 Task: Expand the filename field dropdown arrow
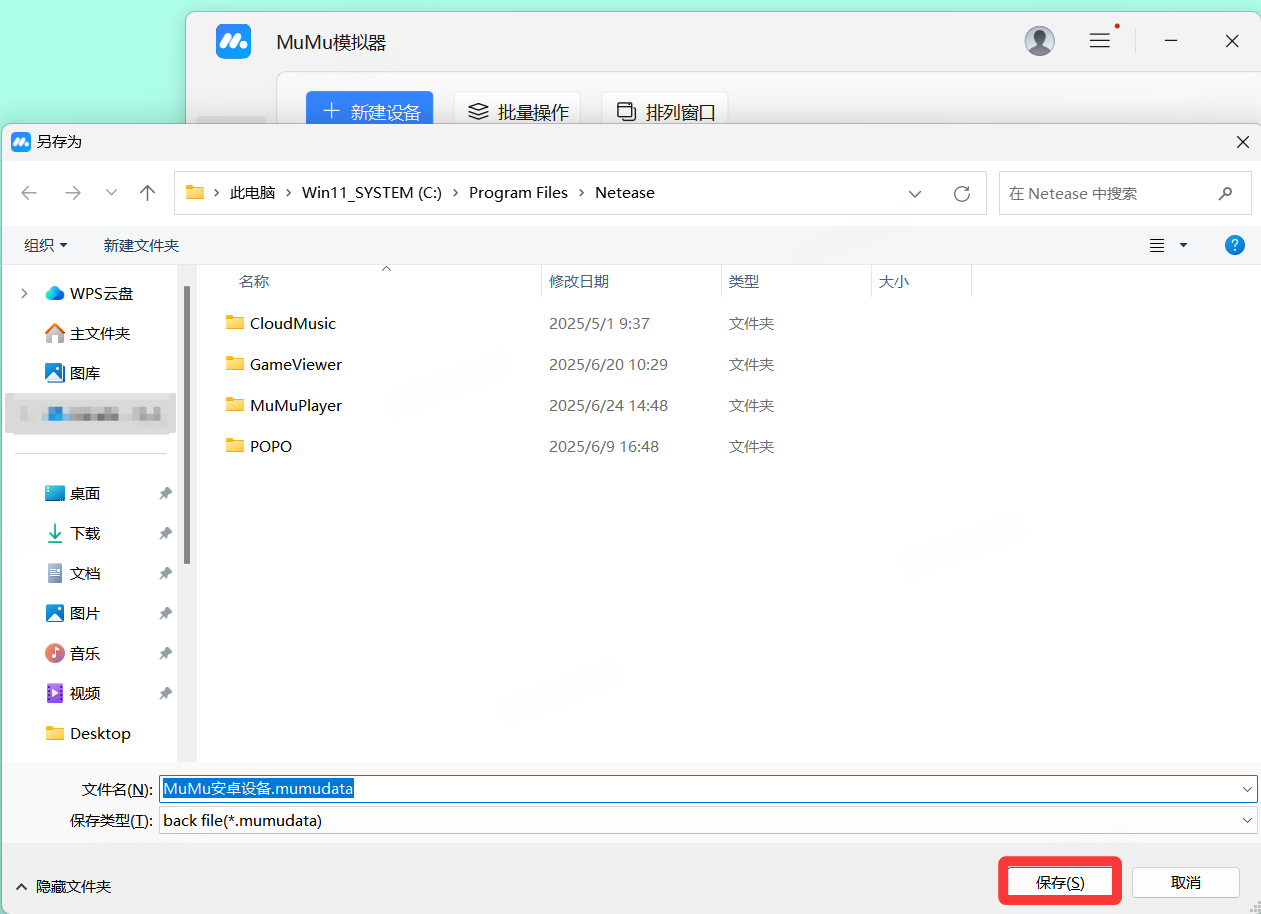[1247, 788]
